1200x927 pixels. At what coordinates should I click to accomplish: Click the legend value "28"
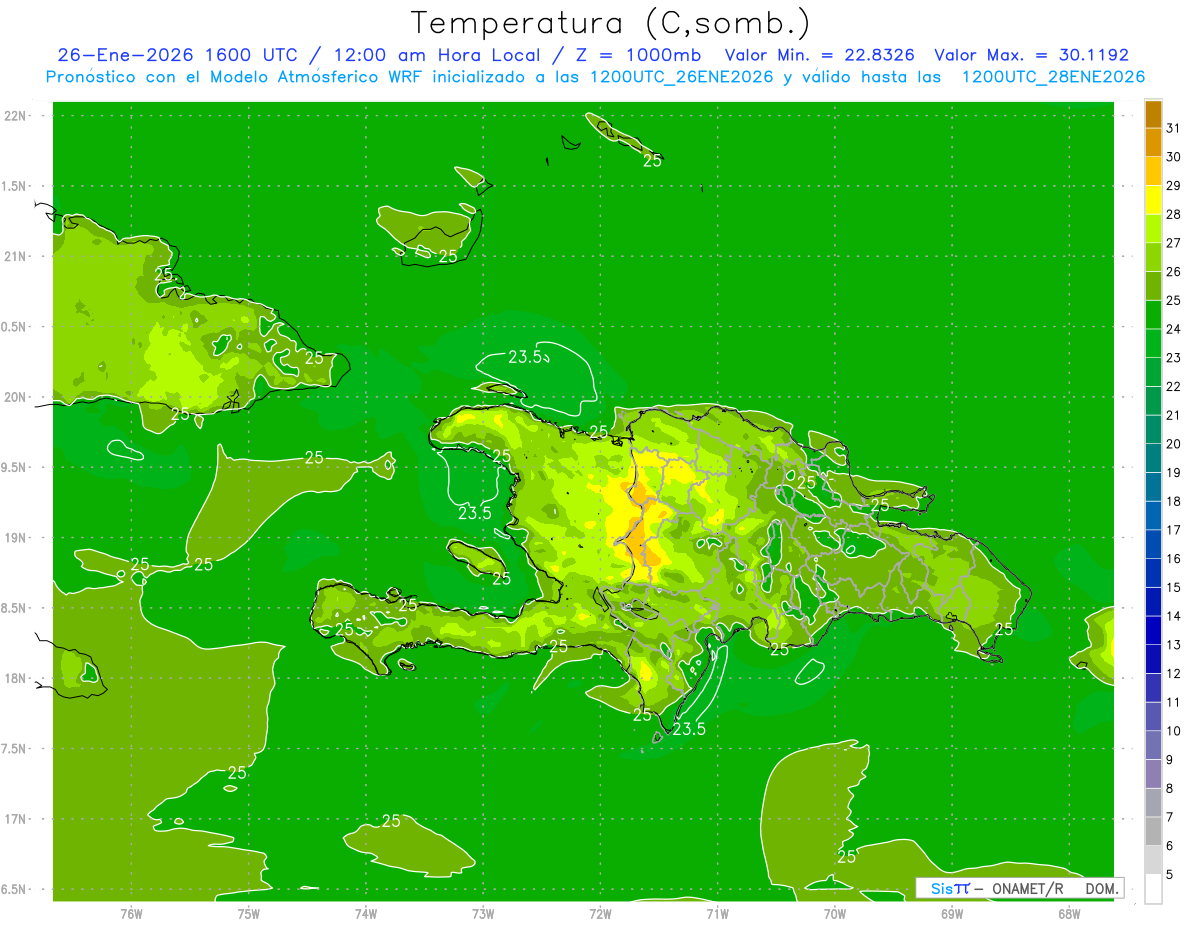(1173, 214)
